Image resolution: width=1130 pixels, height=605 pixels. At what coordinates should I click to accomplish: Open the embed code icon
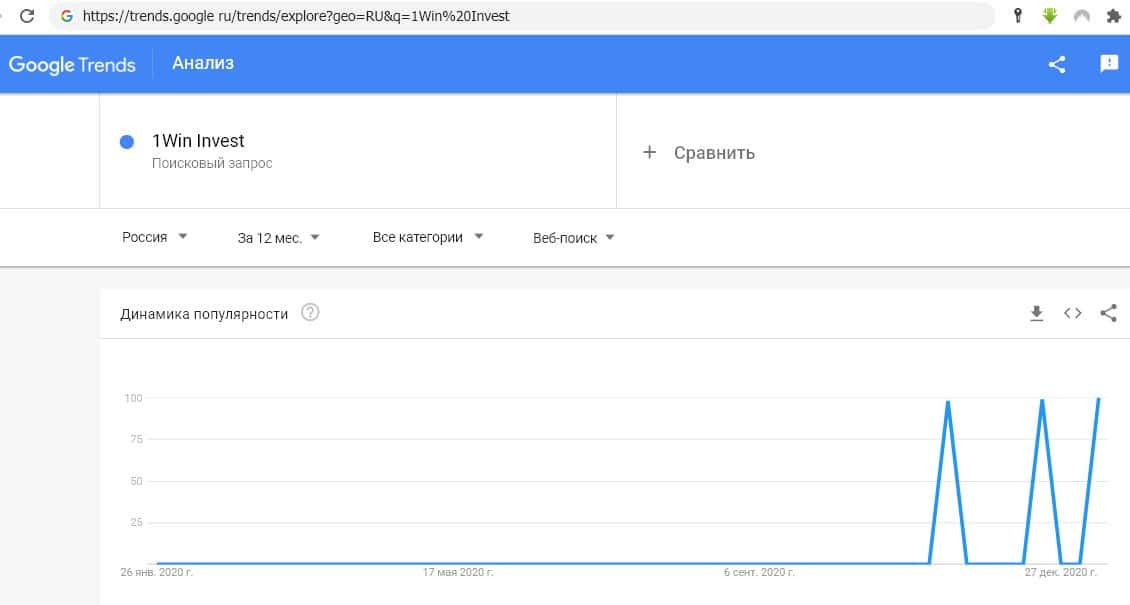(1073, 313)
